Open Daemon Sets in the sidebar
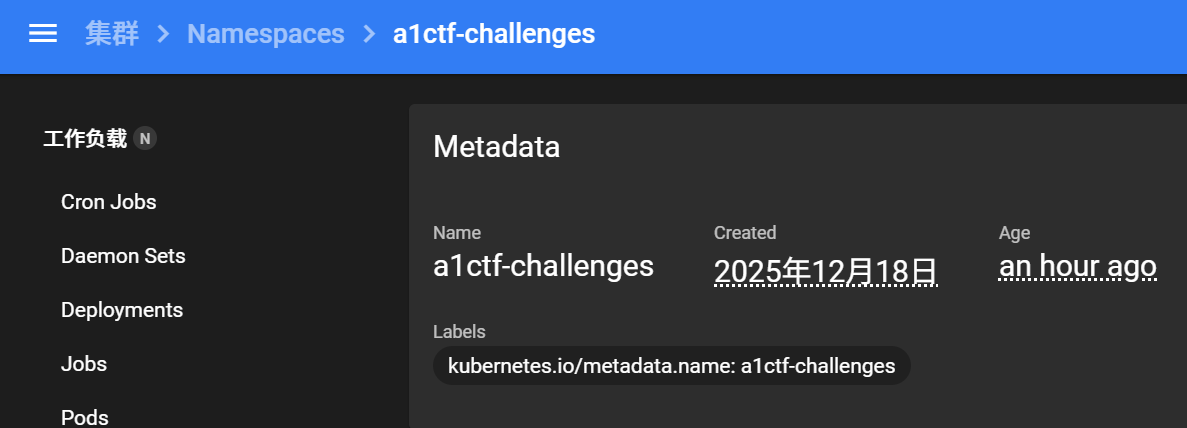This screenshot has height=428, width=1187. pos(123,256)
